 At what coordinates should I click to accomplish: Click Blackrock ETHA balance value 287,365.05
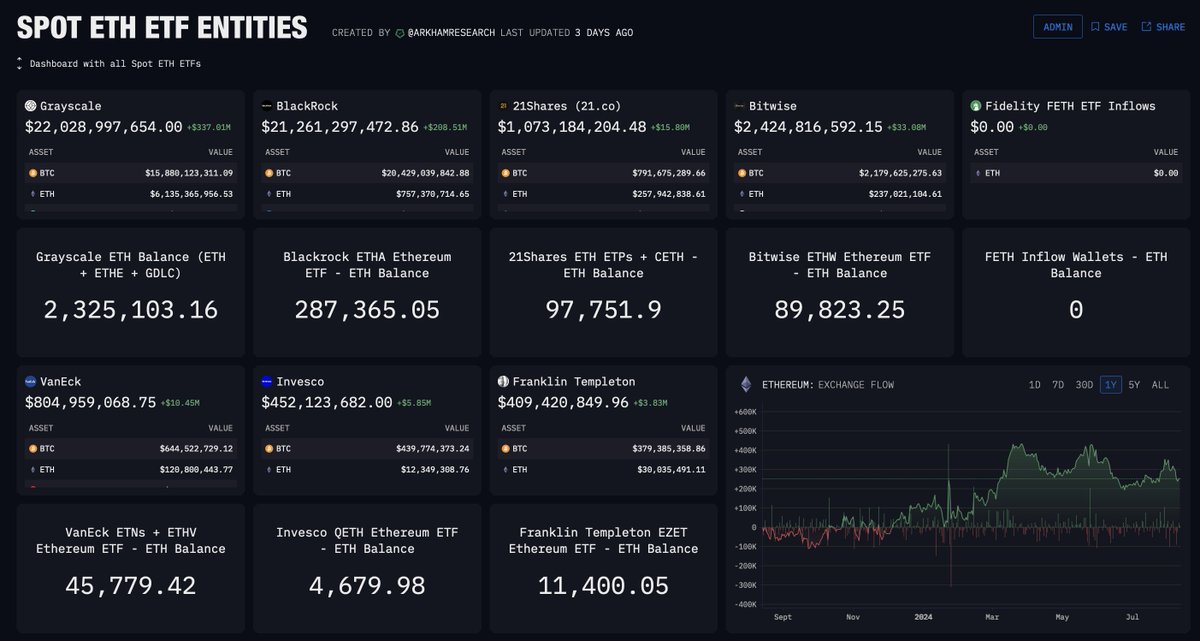[367, 310]
